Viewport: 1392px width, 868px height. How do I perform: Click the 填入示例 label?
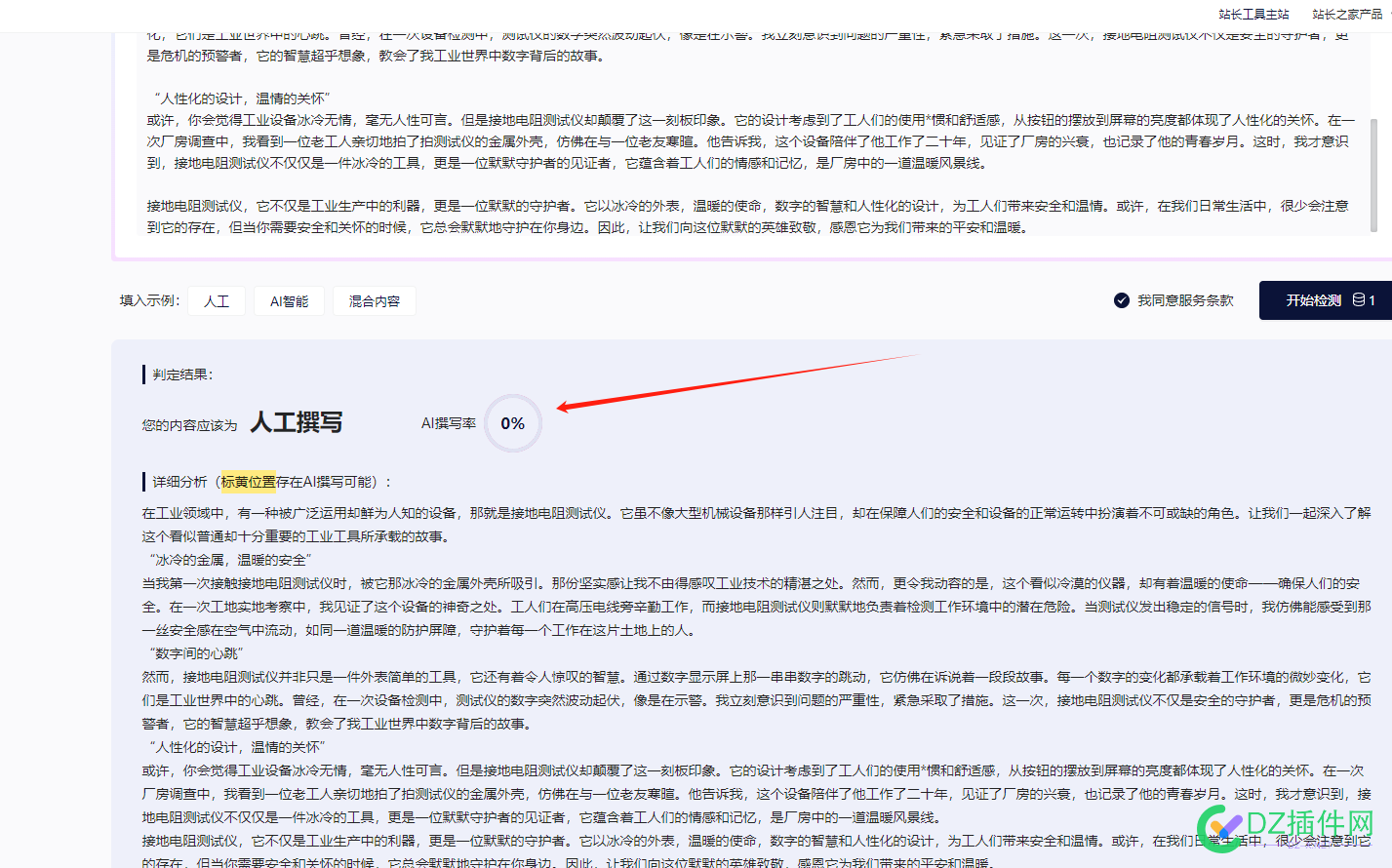click(149, 300)
